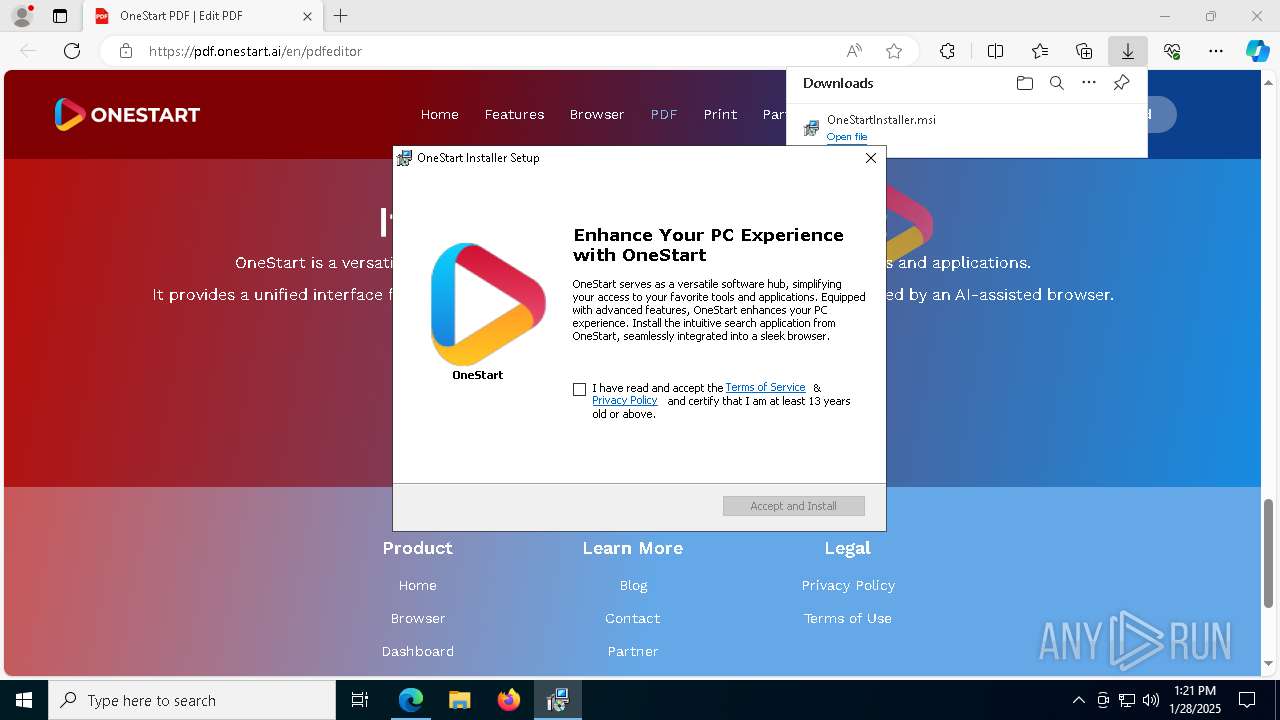The image size is (1280, 720).
Task: Open a new tab with plus button
Action: click(341, 16)
